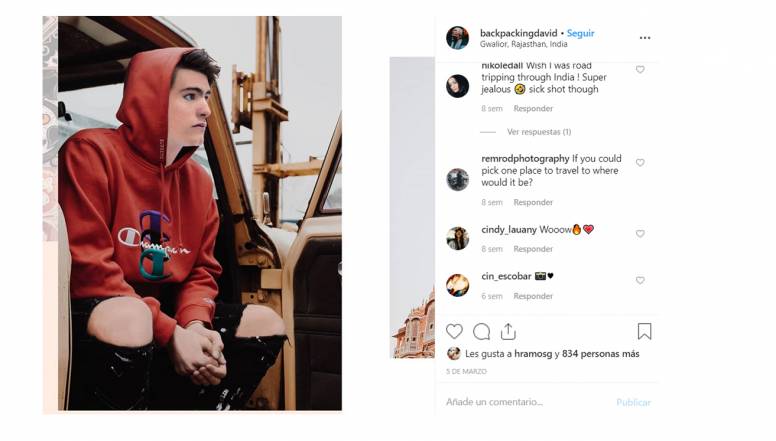Viewport: 776px width, 441px height.
Task: Open cin_escobar's profile picture
Action: click(x=457, y=285)
